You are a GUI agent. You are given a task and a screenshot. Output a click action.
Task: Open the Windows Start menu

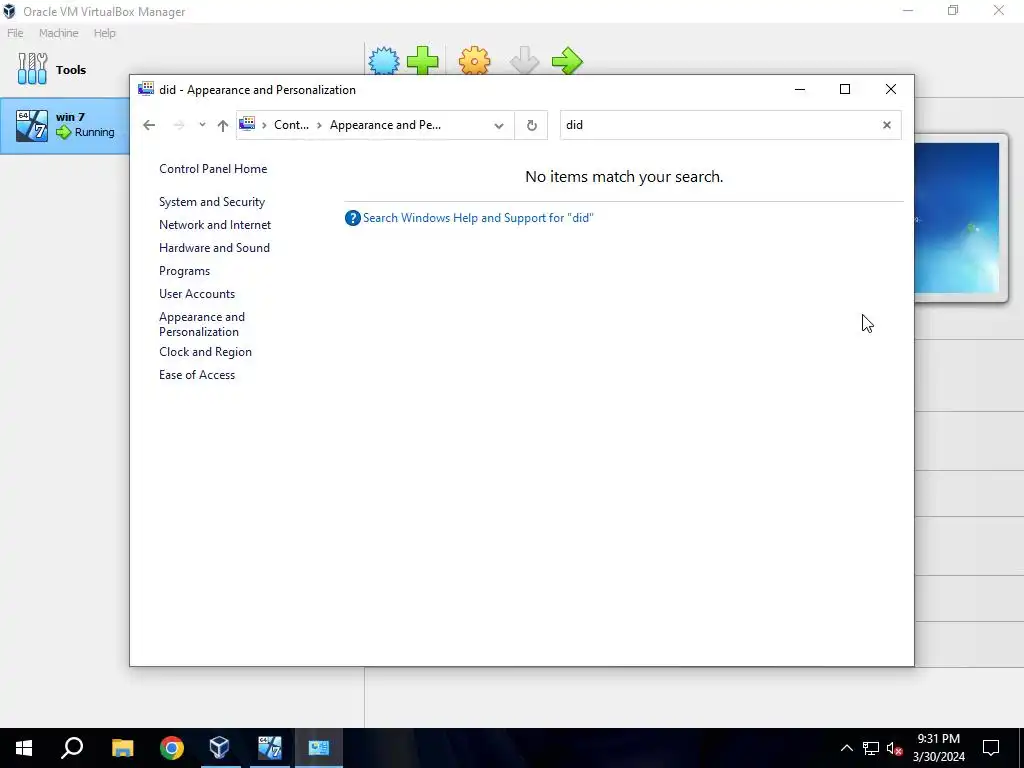click(x=24, y=748)
